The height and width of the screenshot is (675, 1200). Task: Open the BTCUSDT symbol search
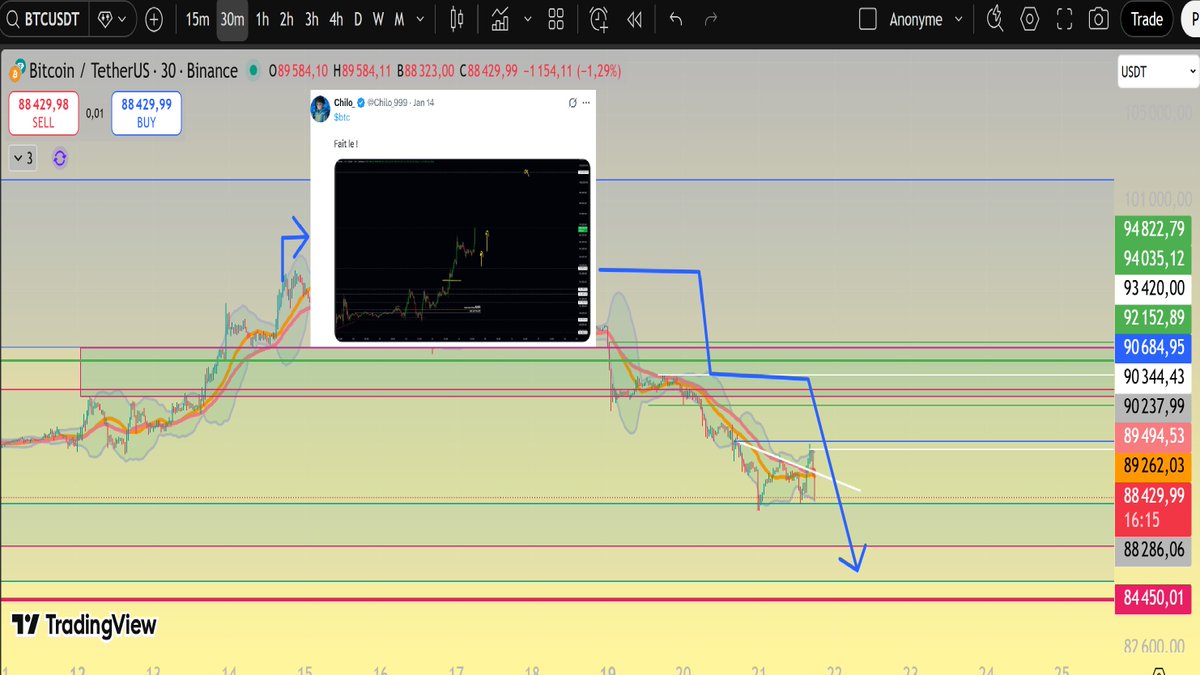44,19
